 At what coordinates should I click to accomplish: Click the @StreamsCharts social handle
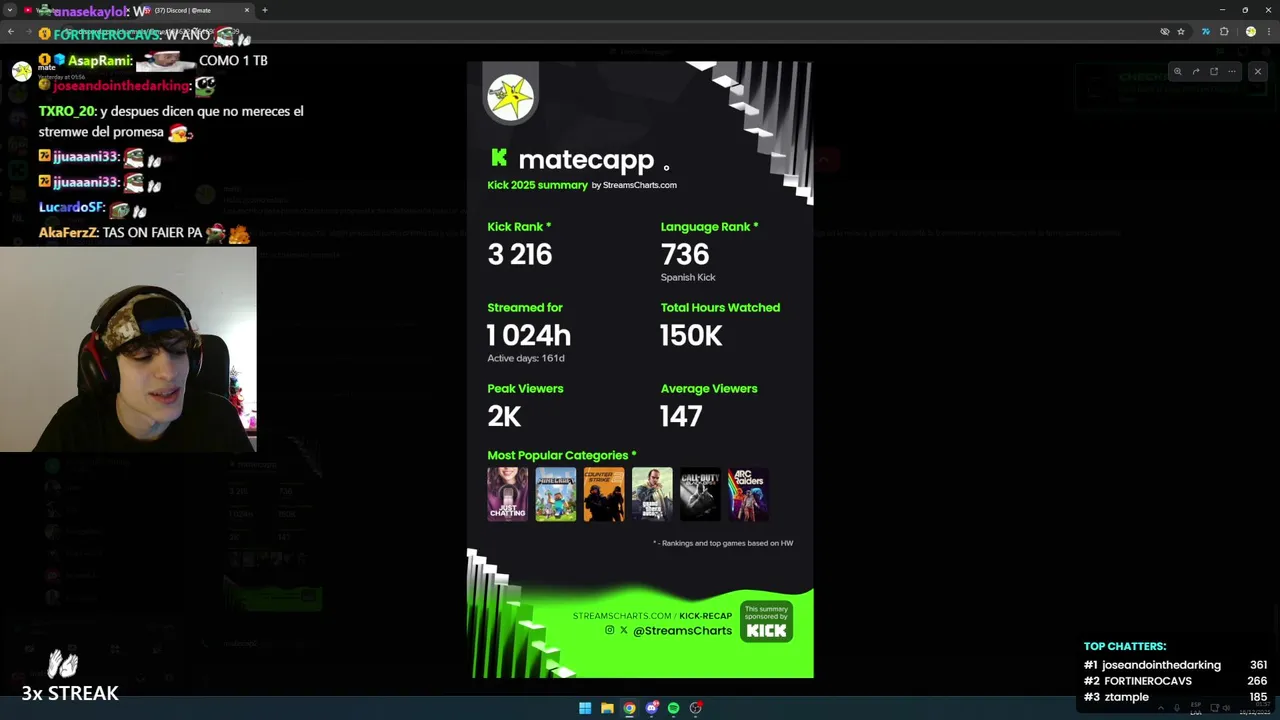click(682, 631)
